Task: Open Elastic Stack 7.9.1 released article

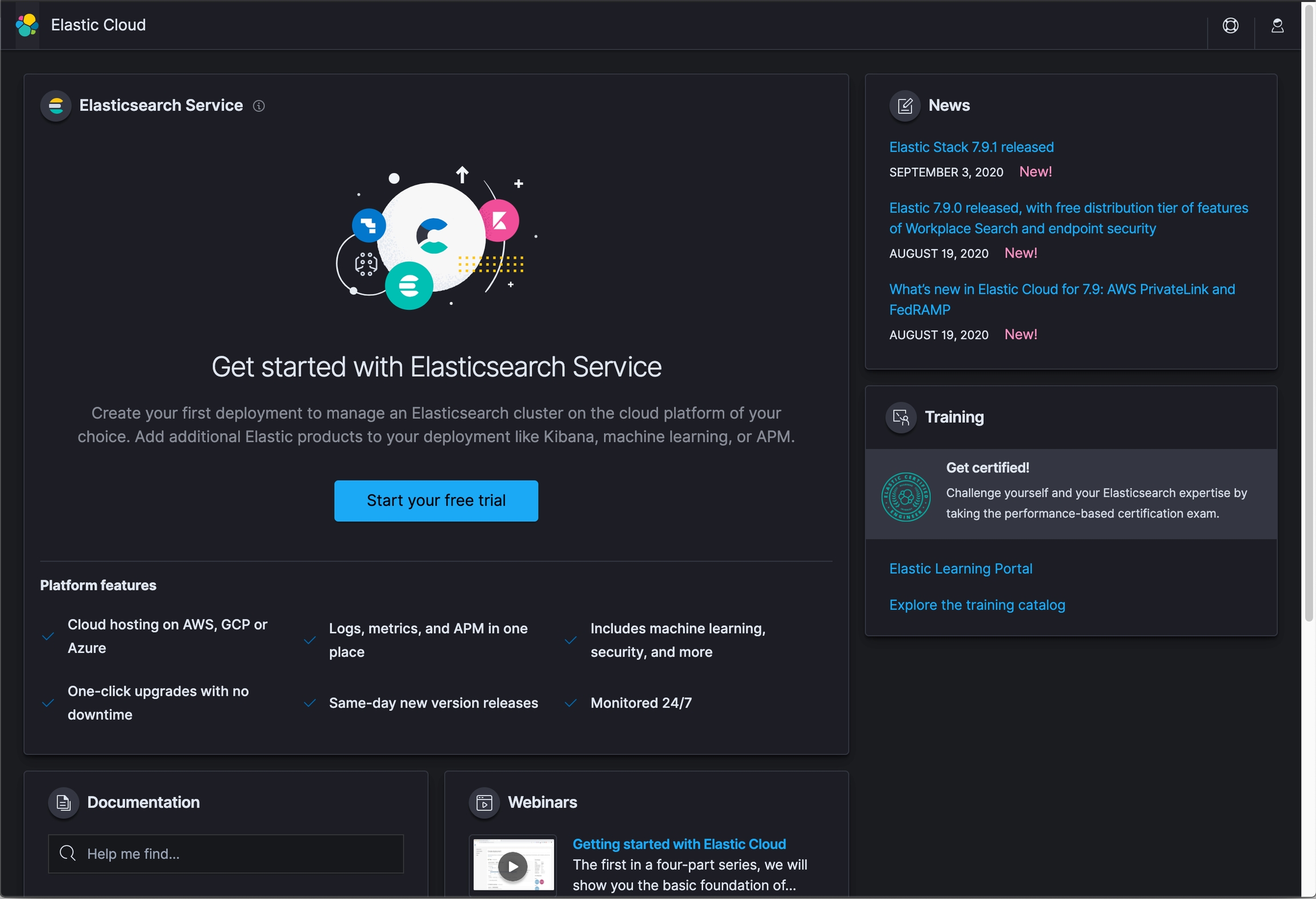Action: [971, 147]
